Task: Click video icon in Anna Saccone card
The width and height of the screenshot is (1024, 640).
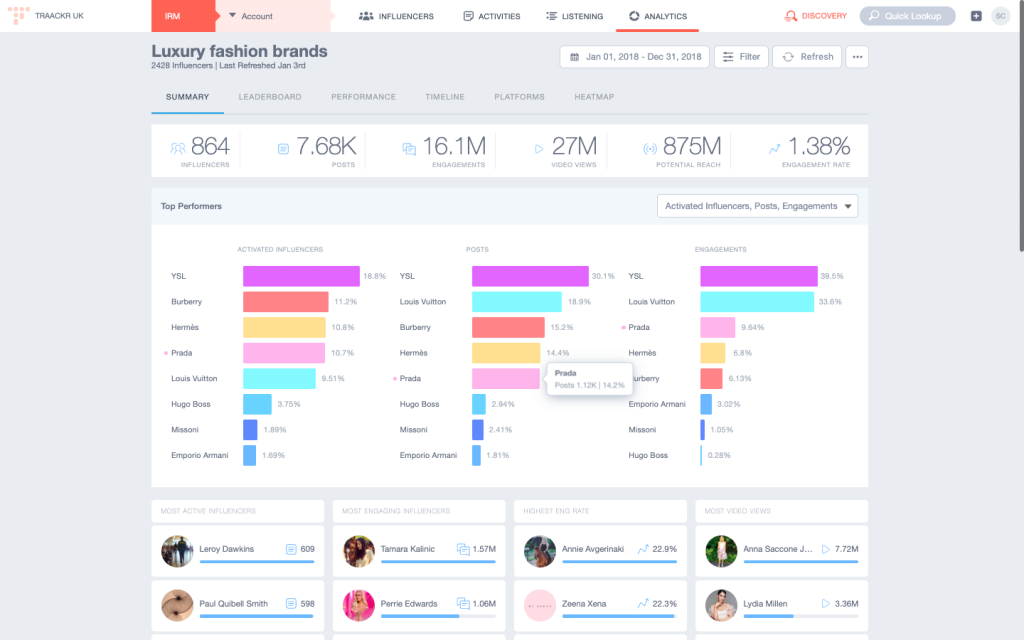Action: tap(825, 549)
